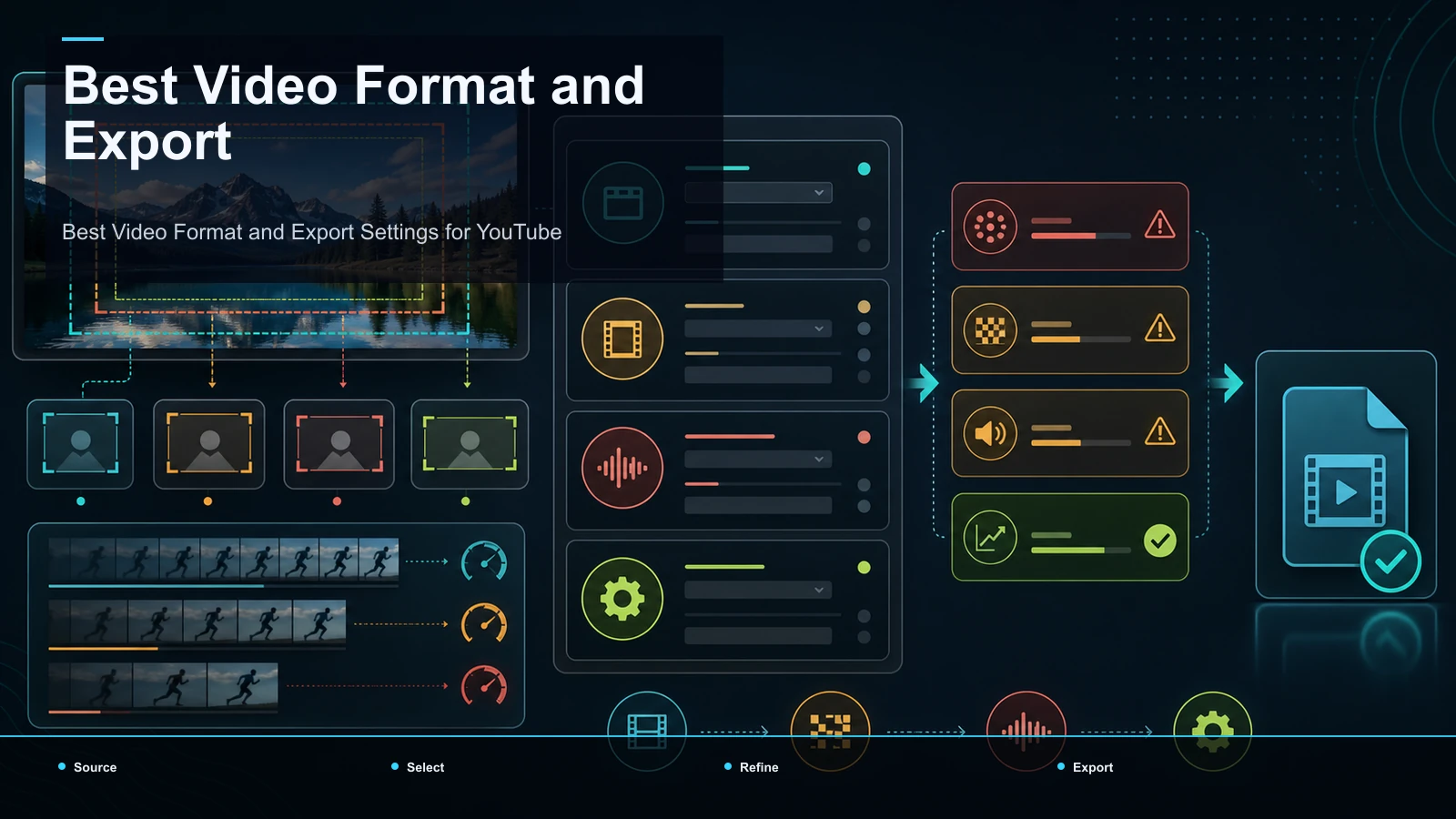Click the teal checkmark badge on the video file

pyautogui.click(x=1390, y=562)
